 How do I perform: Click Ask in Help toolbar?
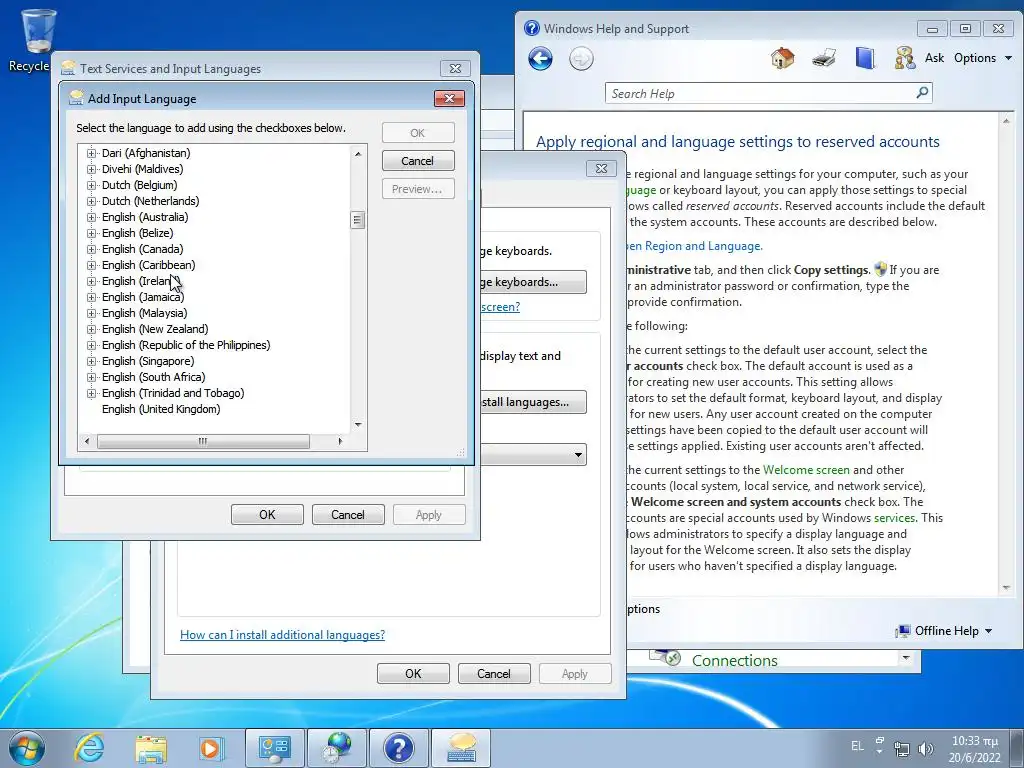(934, 58)
